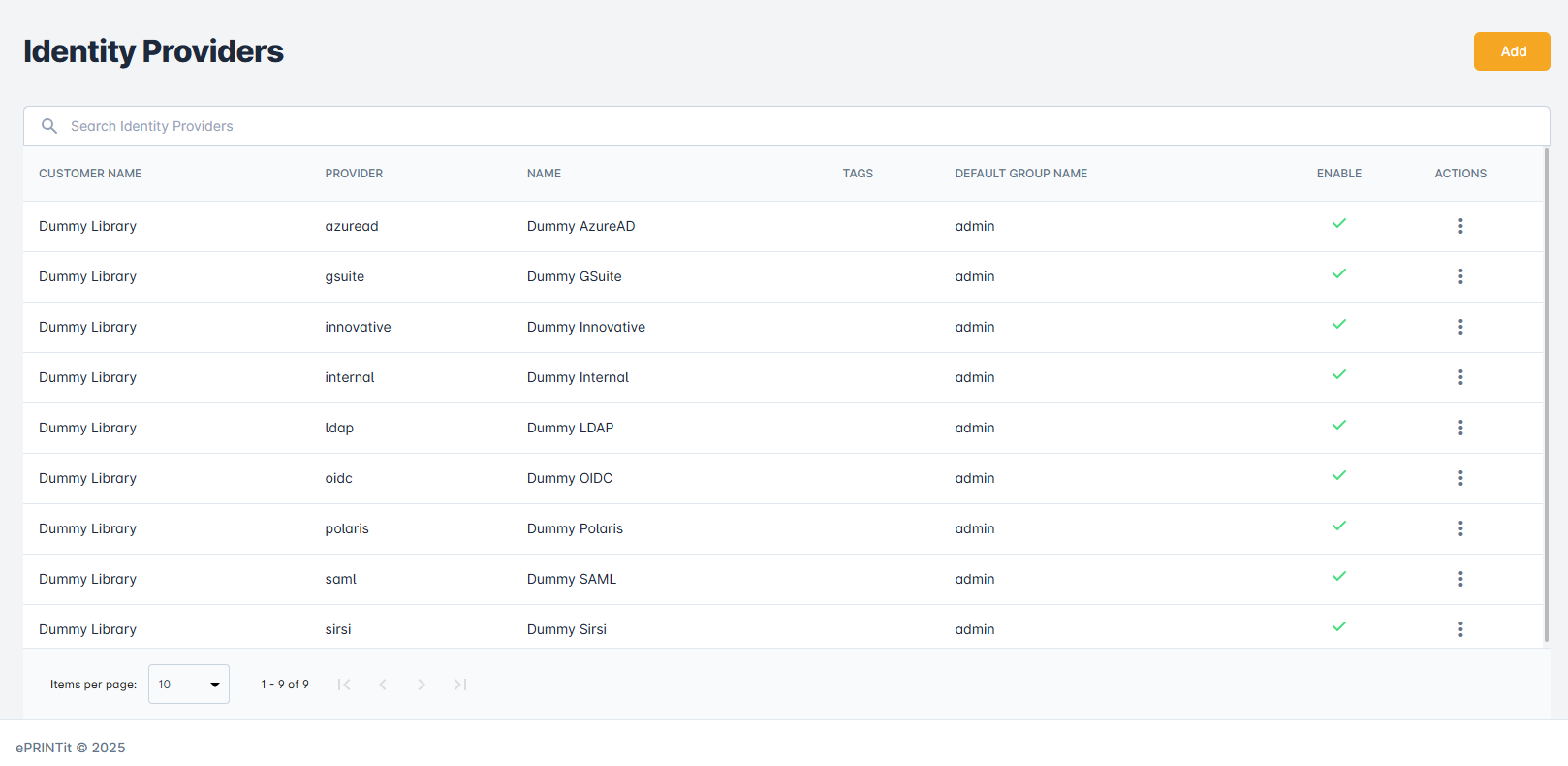Go to the next page arrow
The height and width of the screenshot is (766, 1568).
[x=422, y=685]
